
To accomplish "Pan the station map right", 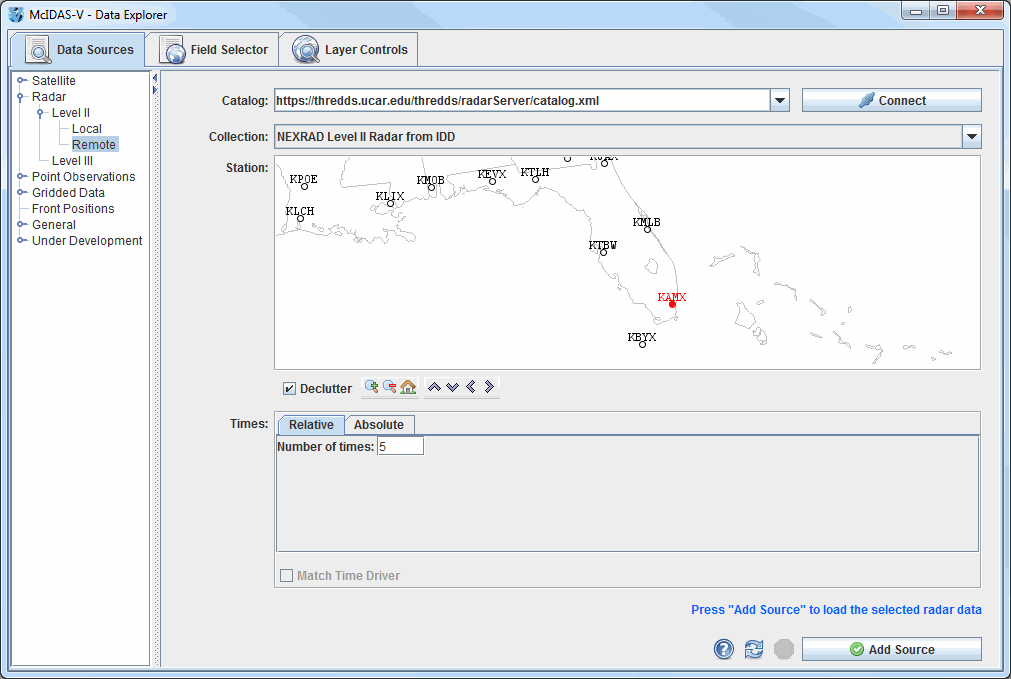I will (x=489, y=387).
